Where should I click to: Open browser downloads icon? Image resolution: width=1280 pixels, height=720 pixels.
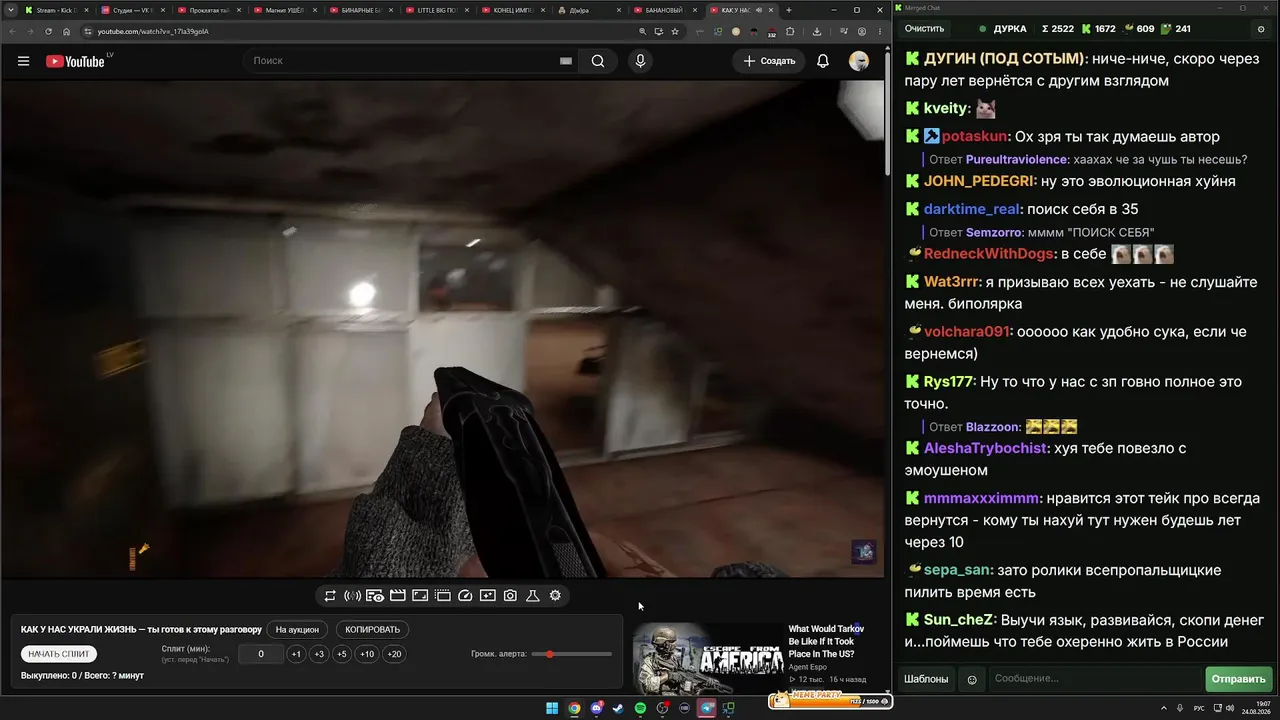point(817,31)
